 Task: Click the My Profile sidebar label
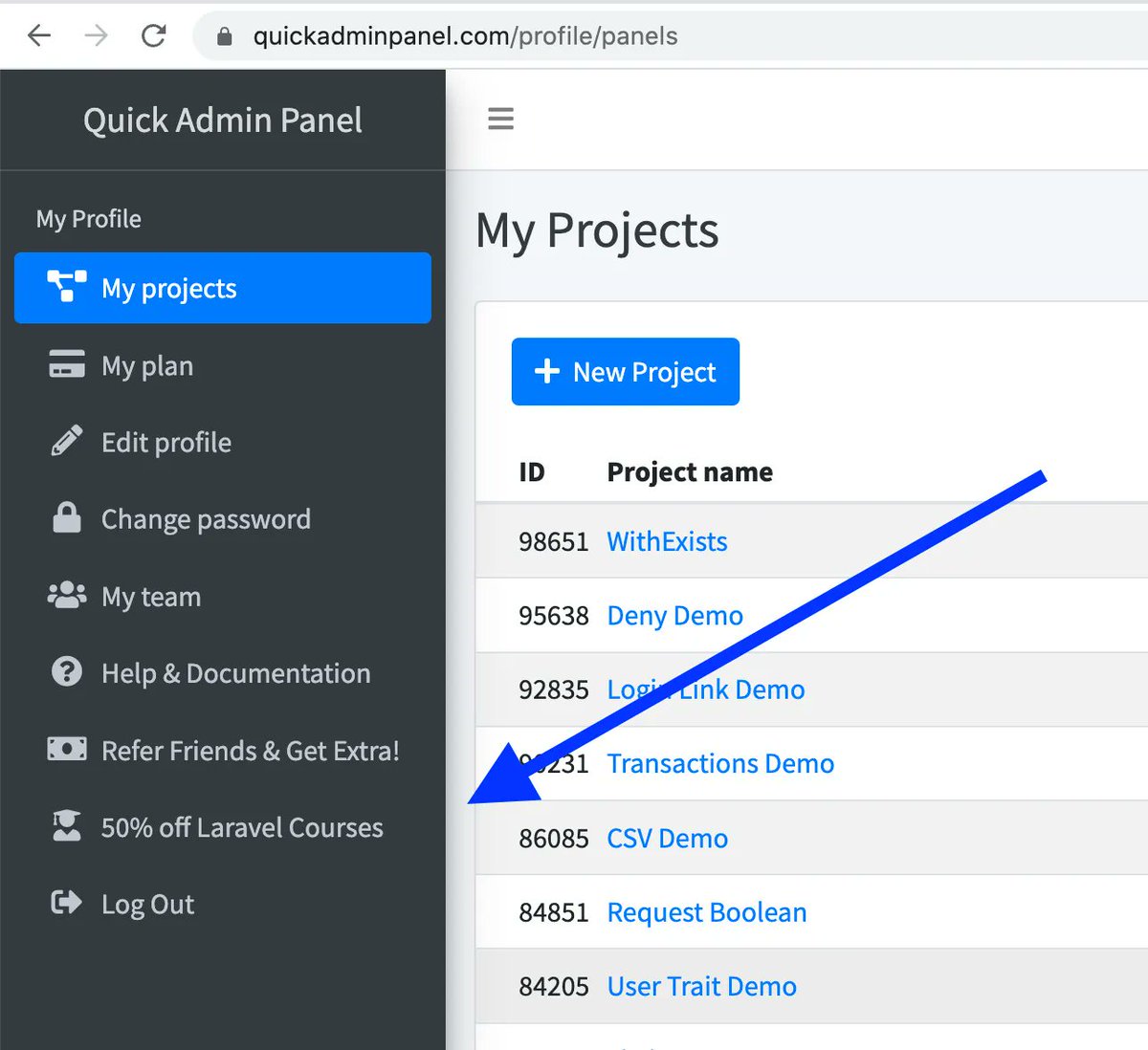(x=89, y=219)
